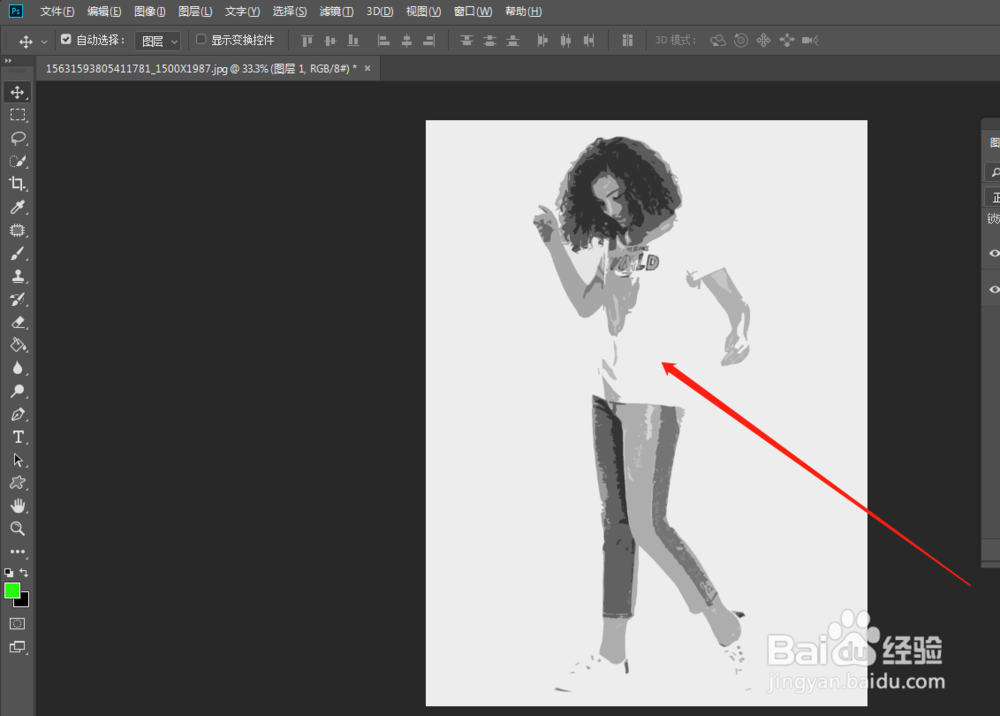The width and height of the screenshot is (1000, 716).
Task: Select the Path Selection tool
Action: click(x=17, y=460)
